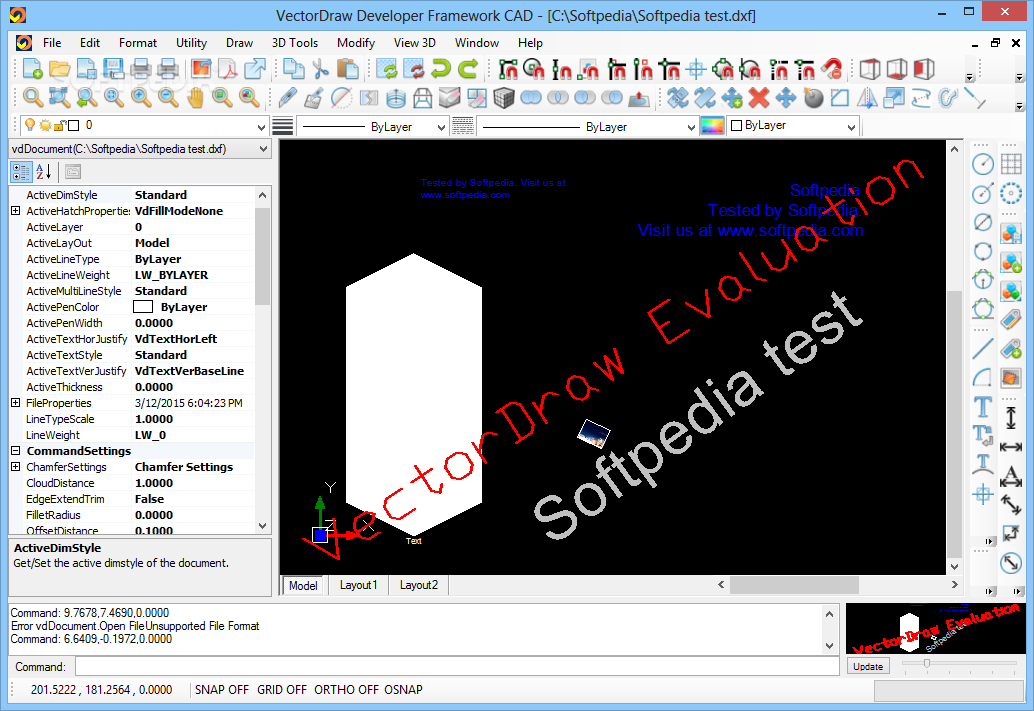The image size is (1034, 711).
Task: Click the green Undo arrow
Action: pyautogui.click(x=441, y=69)
